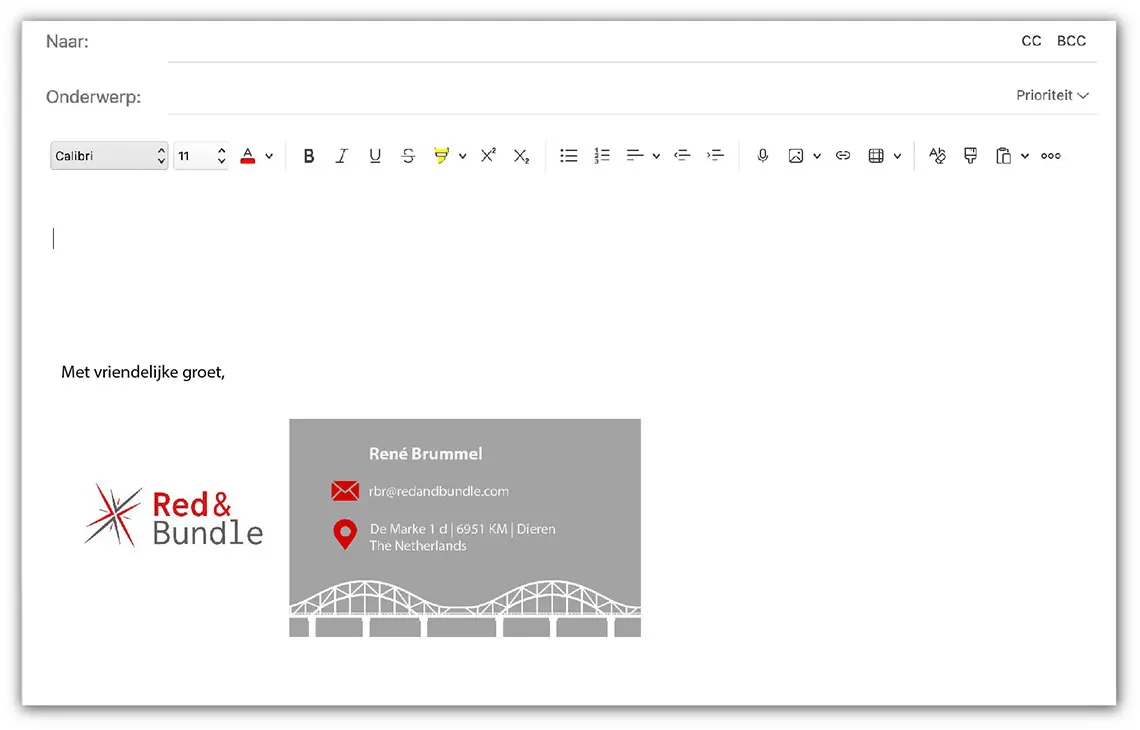The width and height of the screenshot is (1140, 730).
Task: Apply superscript formatting
Action: 488,156
